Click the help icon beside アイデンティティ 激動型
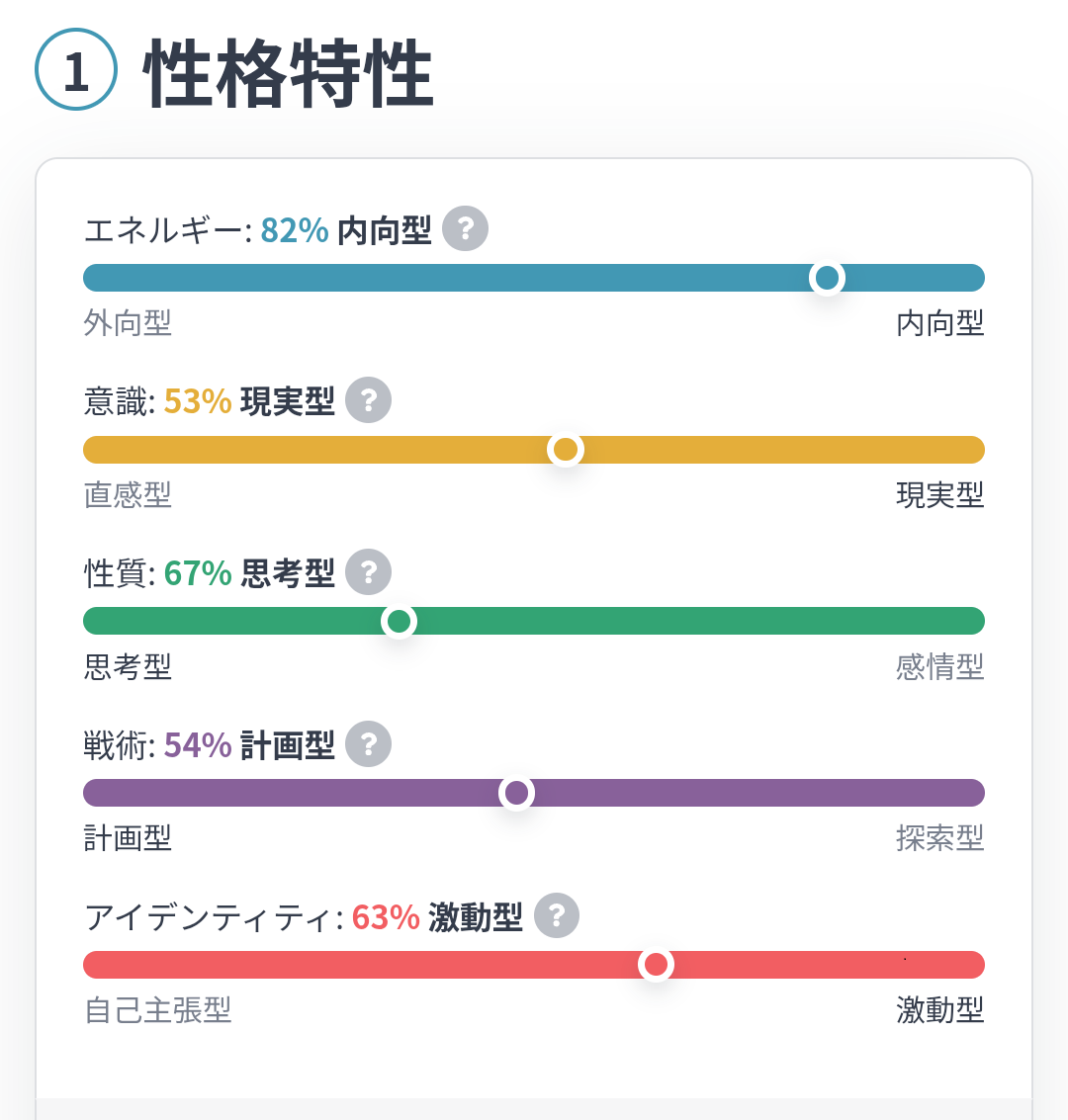This screenshot has width=1068, height=1120. [x=556, y=915]
